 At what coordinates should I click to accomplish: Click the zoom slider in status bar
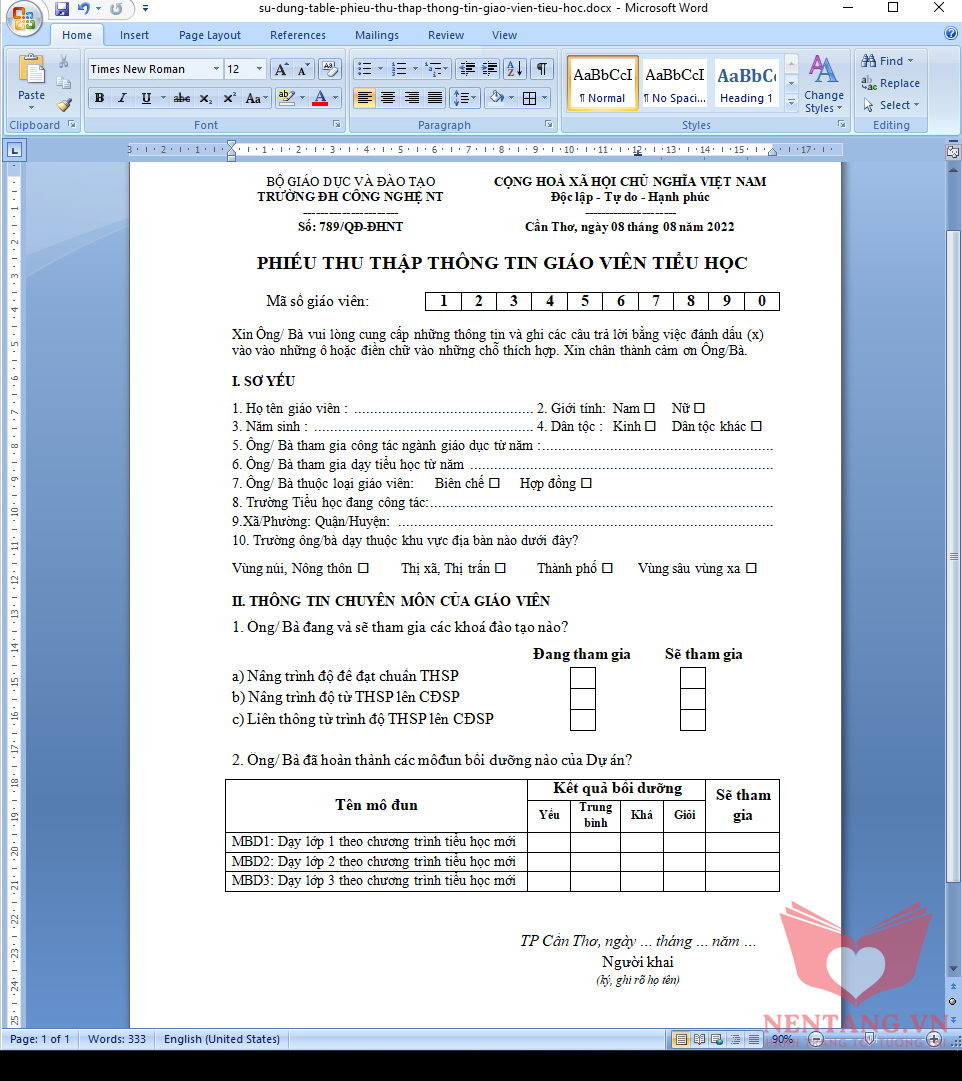[870, 1040]
